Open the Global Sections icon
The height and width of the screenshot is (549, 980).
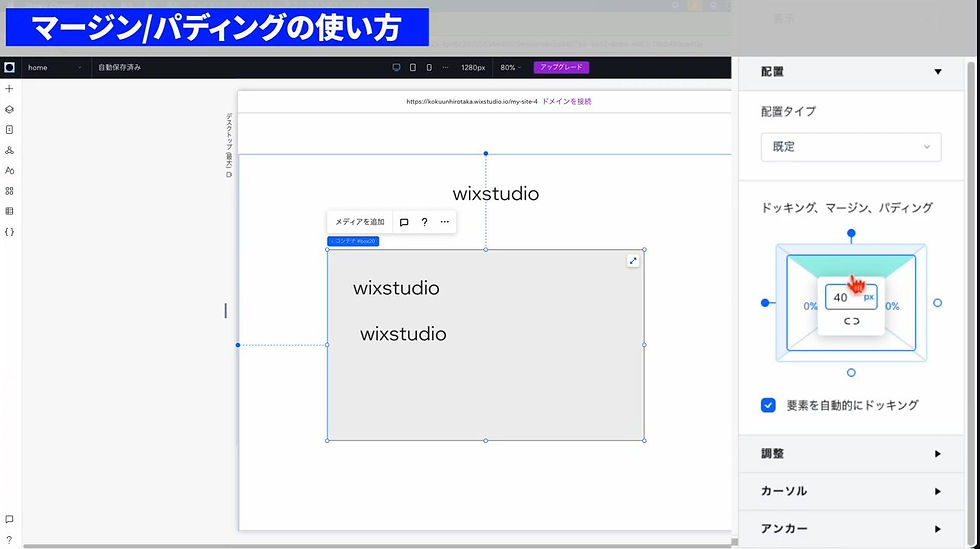[9, 150]
